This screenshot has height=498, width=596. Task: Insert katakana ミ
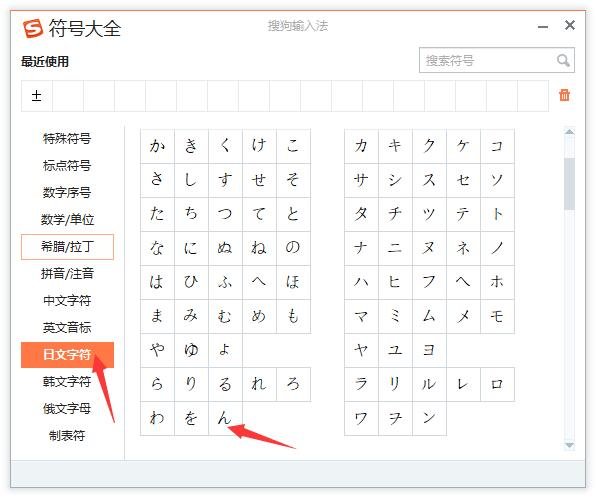point(395,316)
